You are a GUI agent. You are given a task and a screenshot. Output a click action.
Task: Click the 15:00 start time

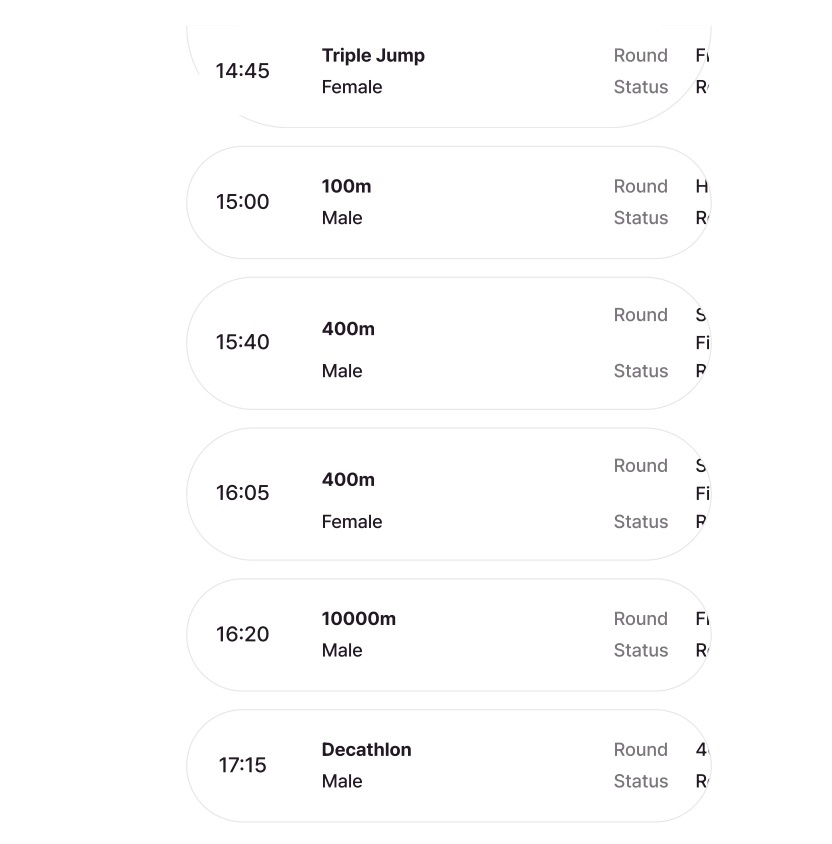(242, 202)
